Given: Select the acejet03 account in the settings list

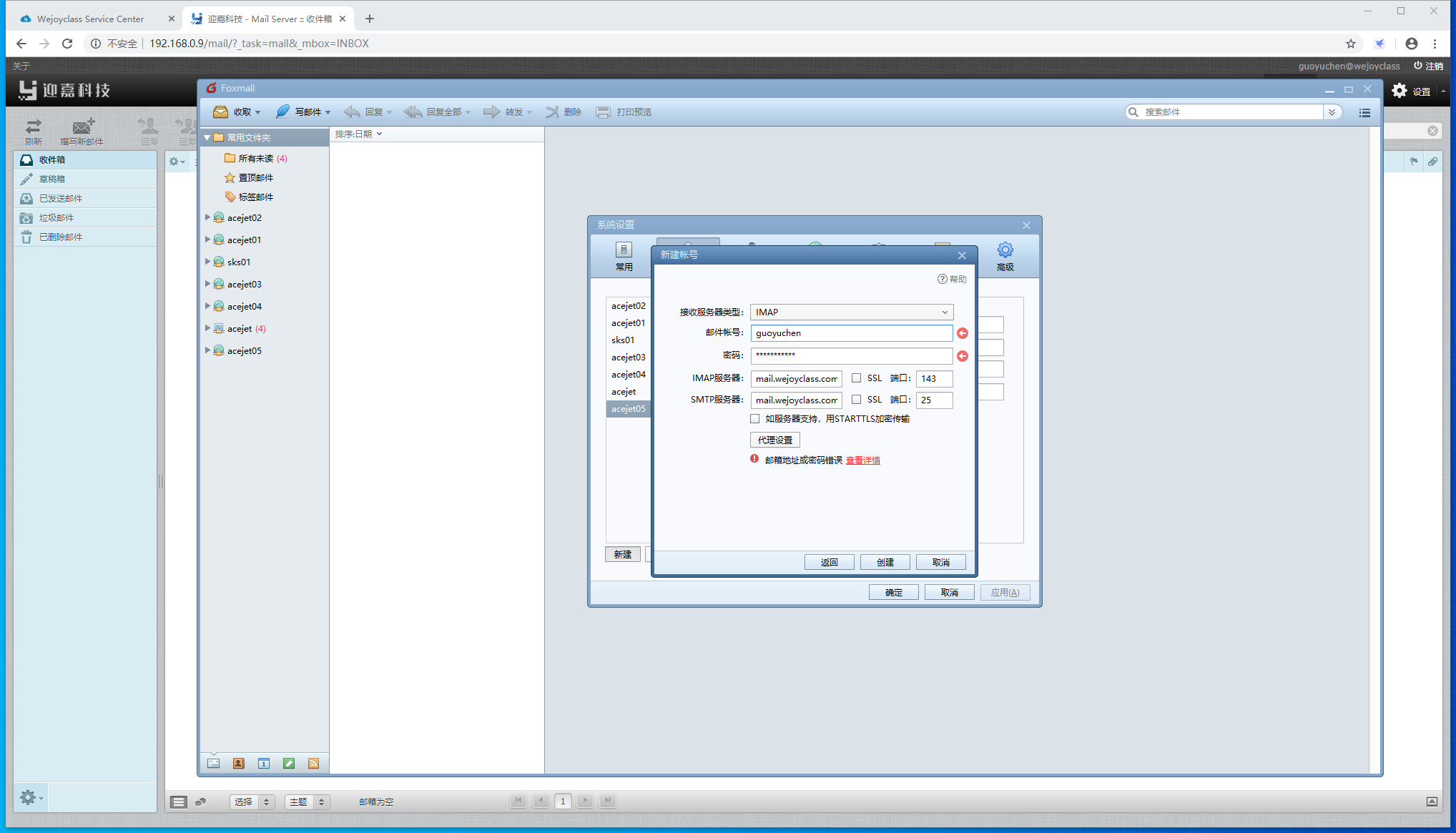Looking at the screenshot, I should (628, 358).
